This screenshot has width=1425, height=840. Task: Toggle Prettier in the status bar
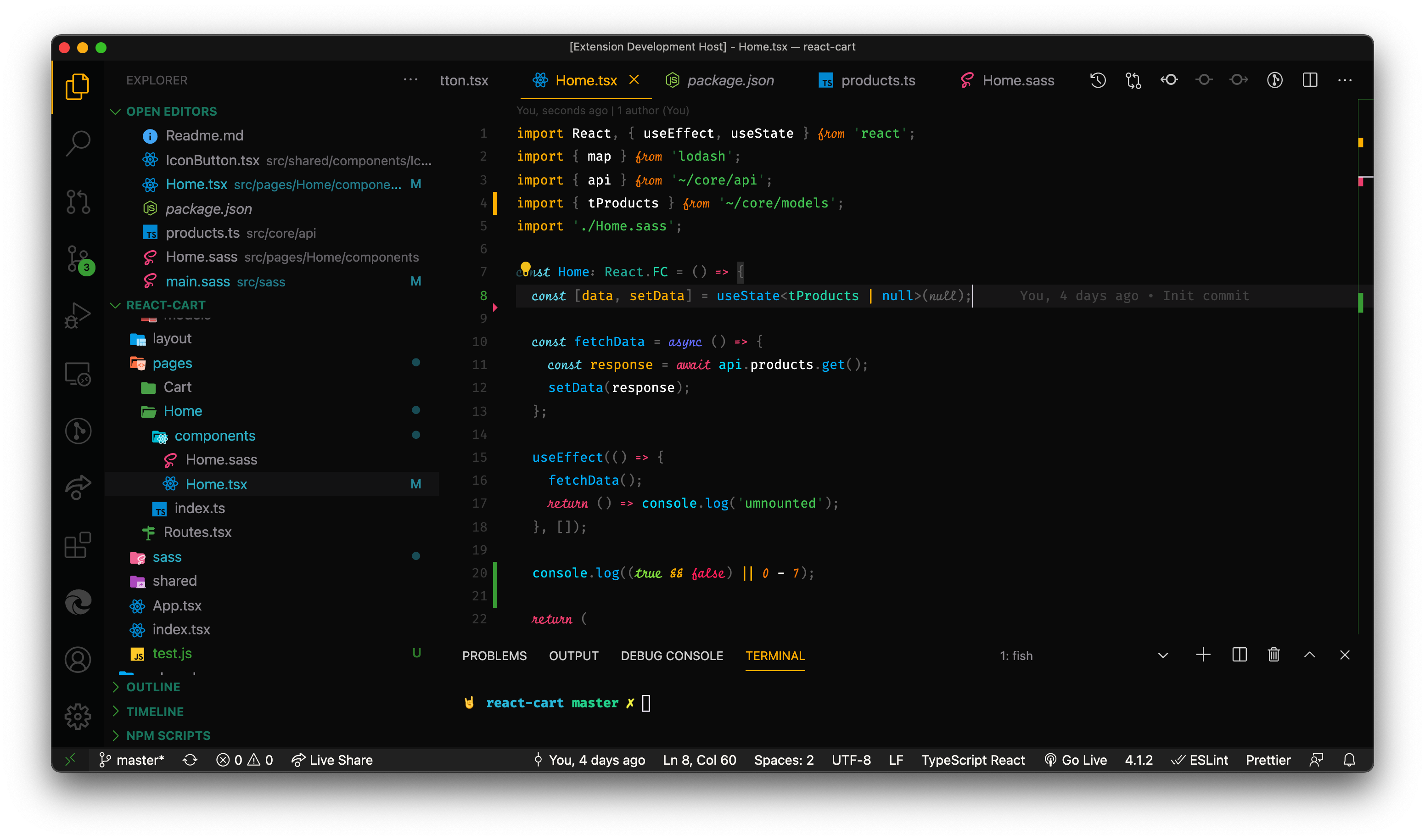(x=1268, y=760)
